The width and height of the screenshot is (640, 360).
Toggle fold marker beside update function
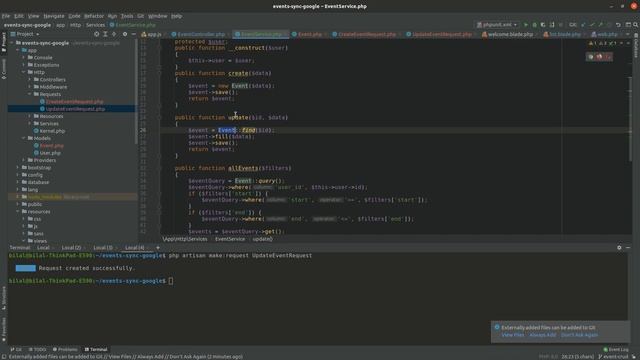159,118
